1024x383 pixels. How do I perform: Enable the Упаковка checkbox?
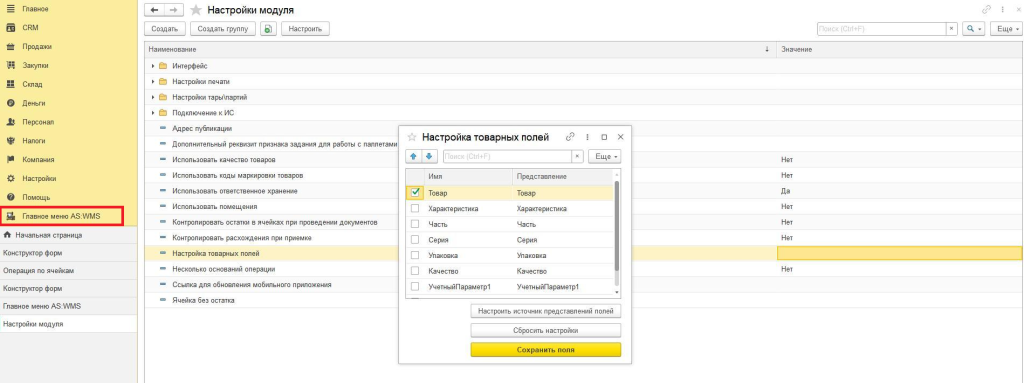(415, 256)
